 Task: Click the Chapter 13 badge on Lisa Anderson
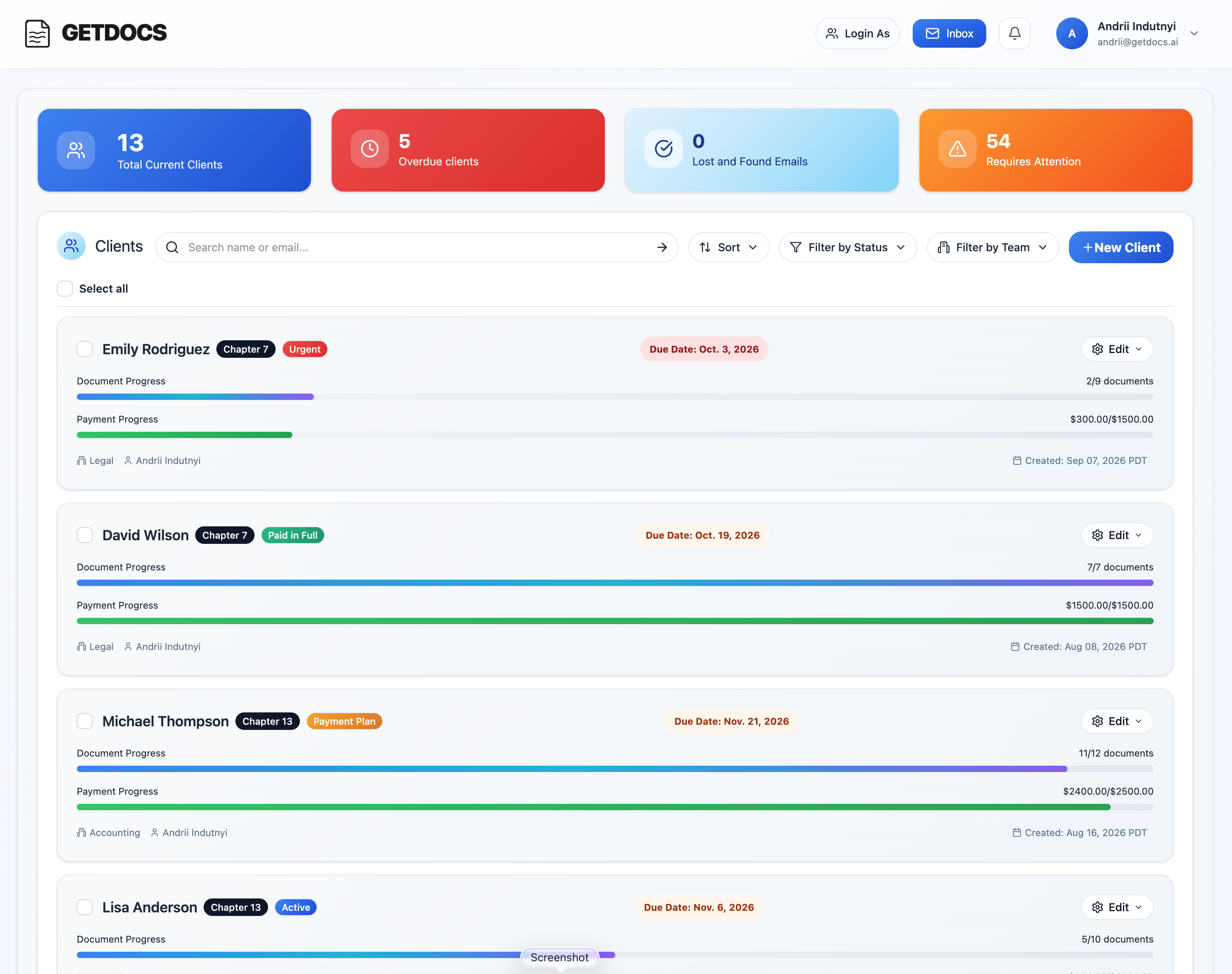tap(235, 907)
